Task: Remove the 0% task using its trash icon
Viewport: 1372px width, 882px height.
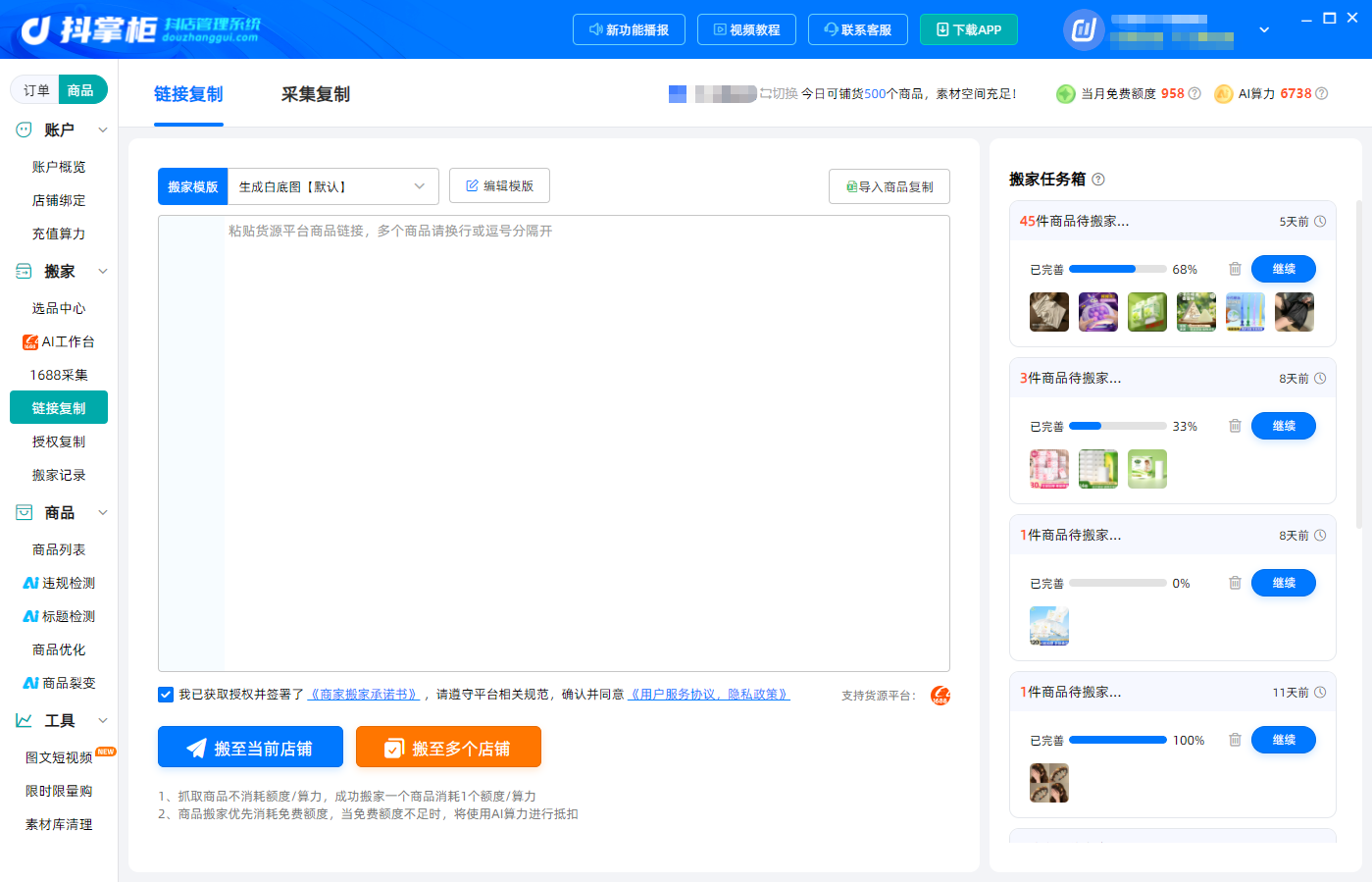Action: [x=1235, y=583]
